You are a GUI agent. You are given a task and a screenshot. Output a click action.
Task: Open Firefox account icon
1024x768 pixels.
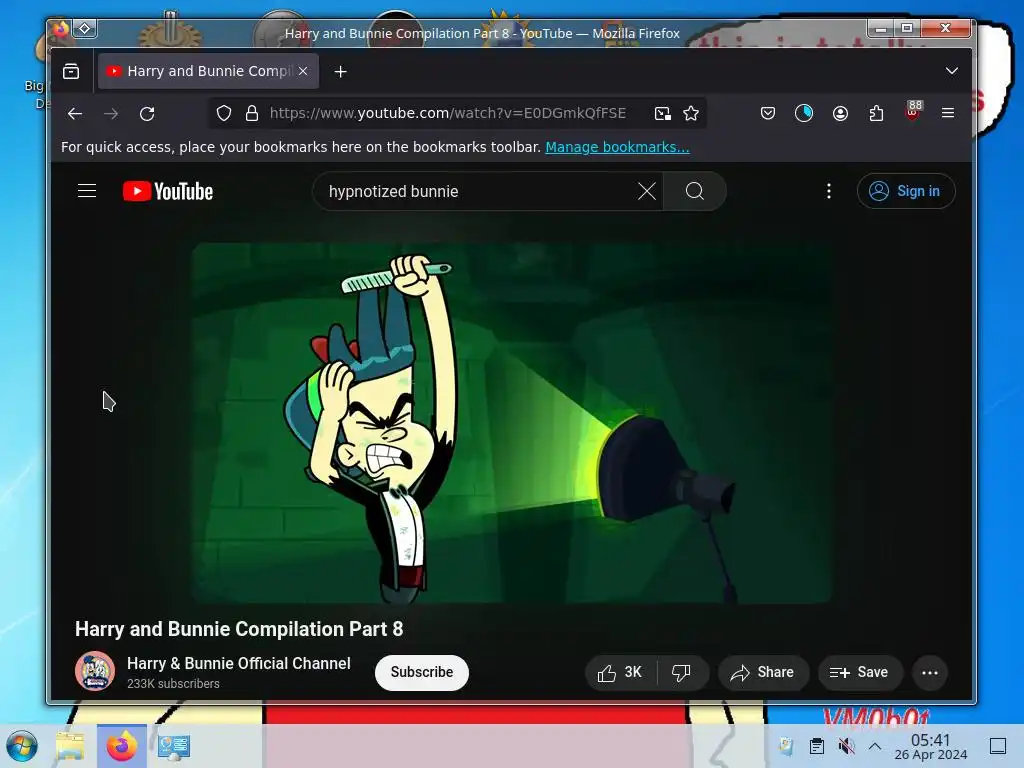click(840, 114)
